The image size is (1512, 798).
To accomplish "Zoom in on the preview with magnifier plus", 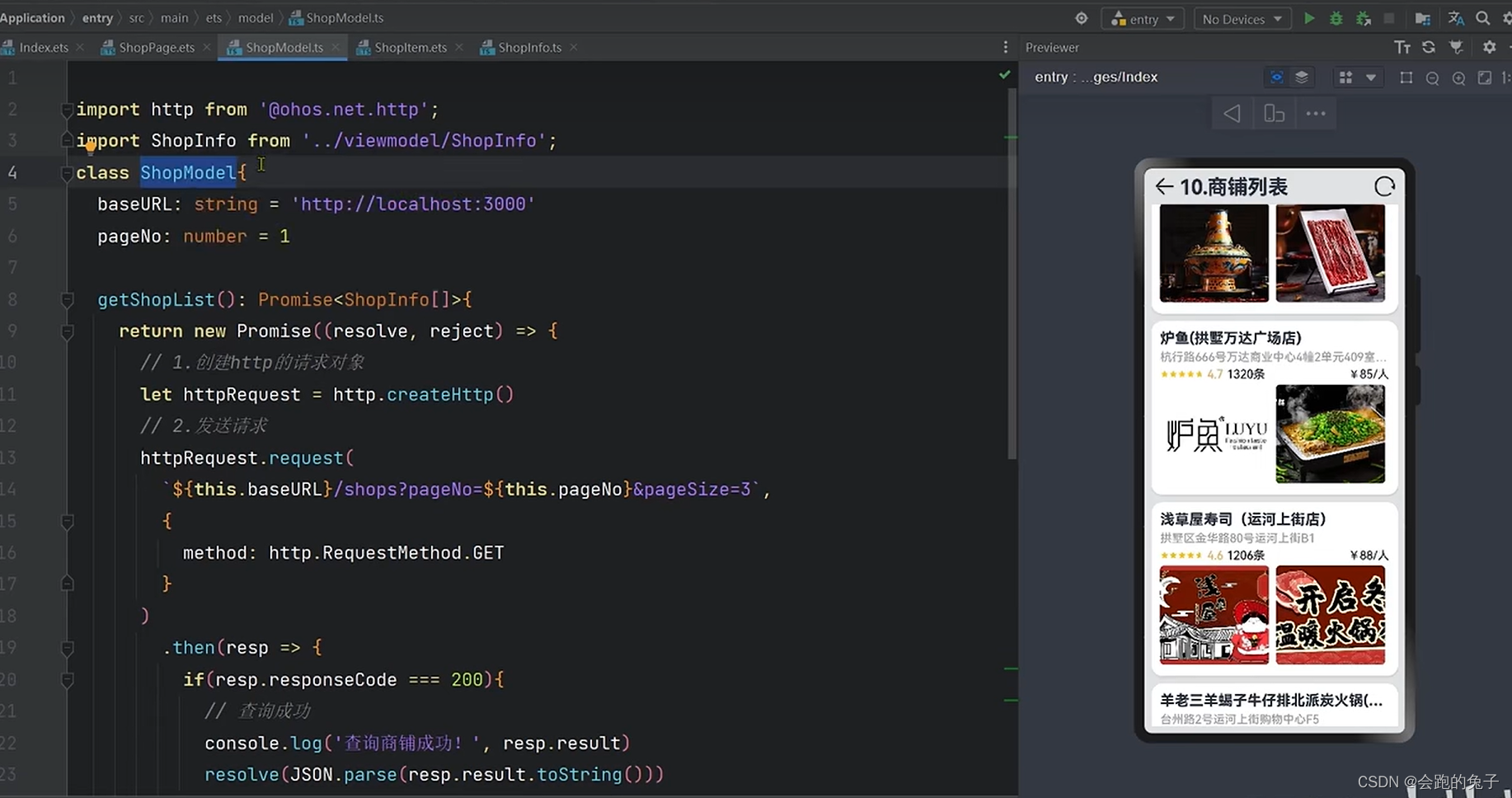I will pyautogui.click(x=1459, y=77).
